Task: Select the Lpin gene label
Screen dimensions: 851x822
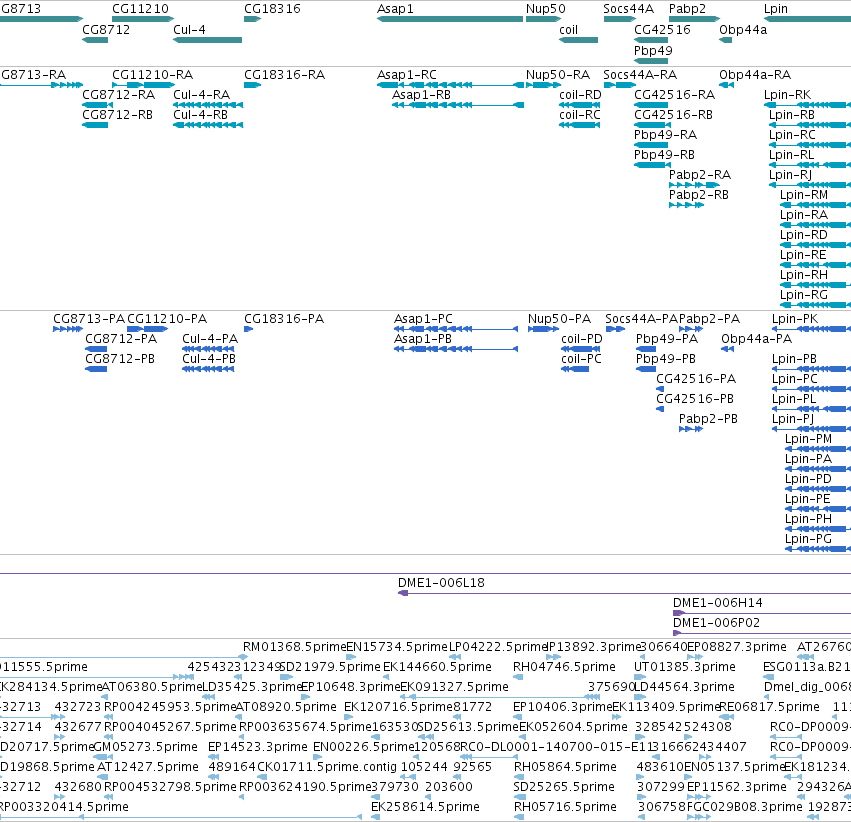Action: click(776, 9)
